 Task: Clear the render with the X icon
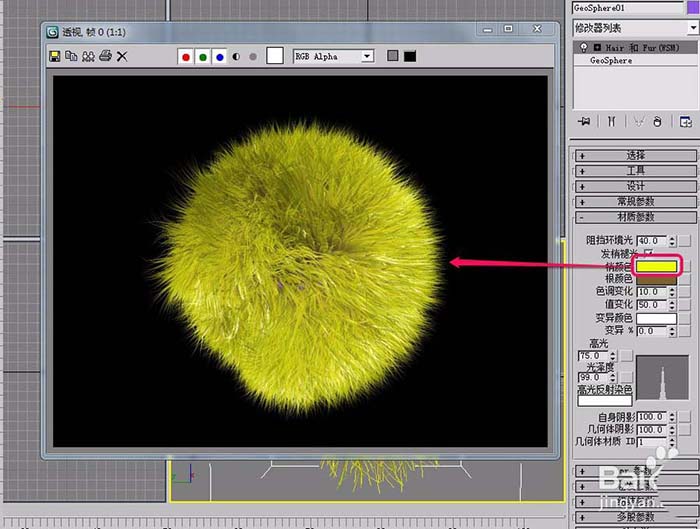122,57
